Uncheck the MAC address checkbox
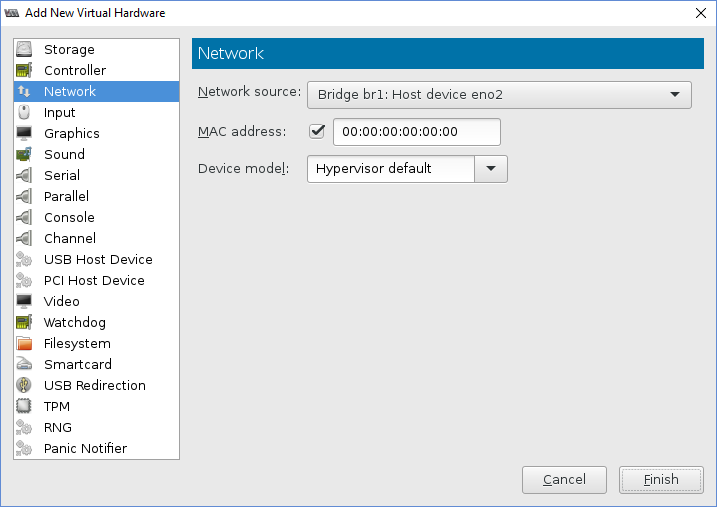The width and height of the screenshot is (717, 507). [x=318, y=131]
